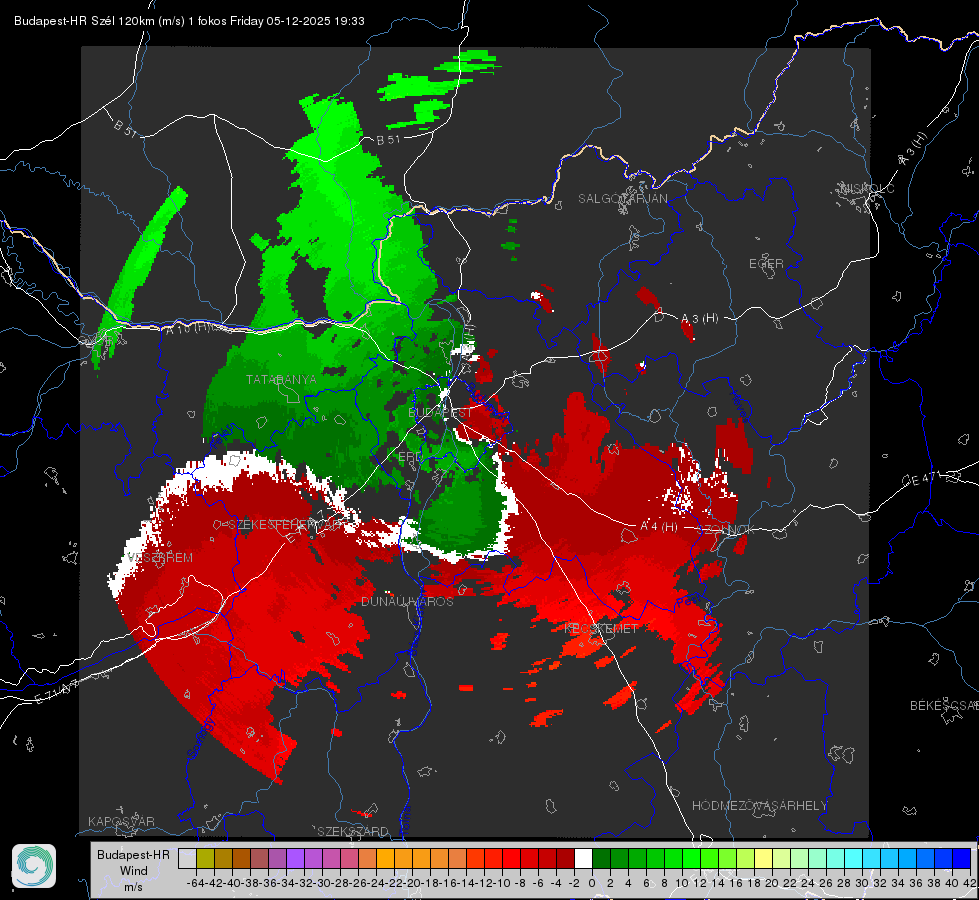
Task: Click the '-10' legend value
Action: tap(502, 883)
